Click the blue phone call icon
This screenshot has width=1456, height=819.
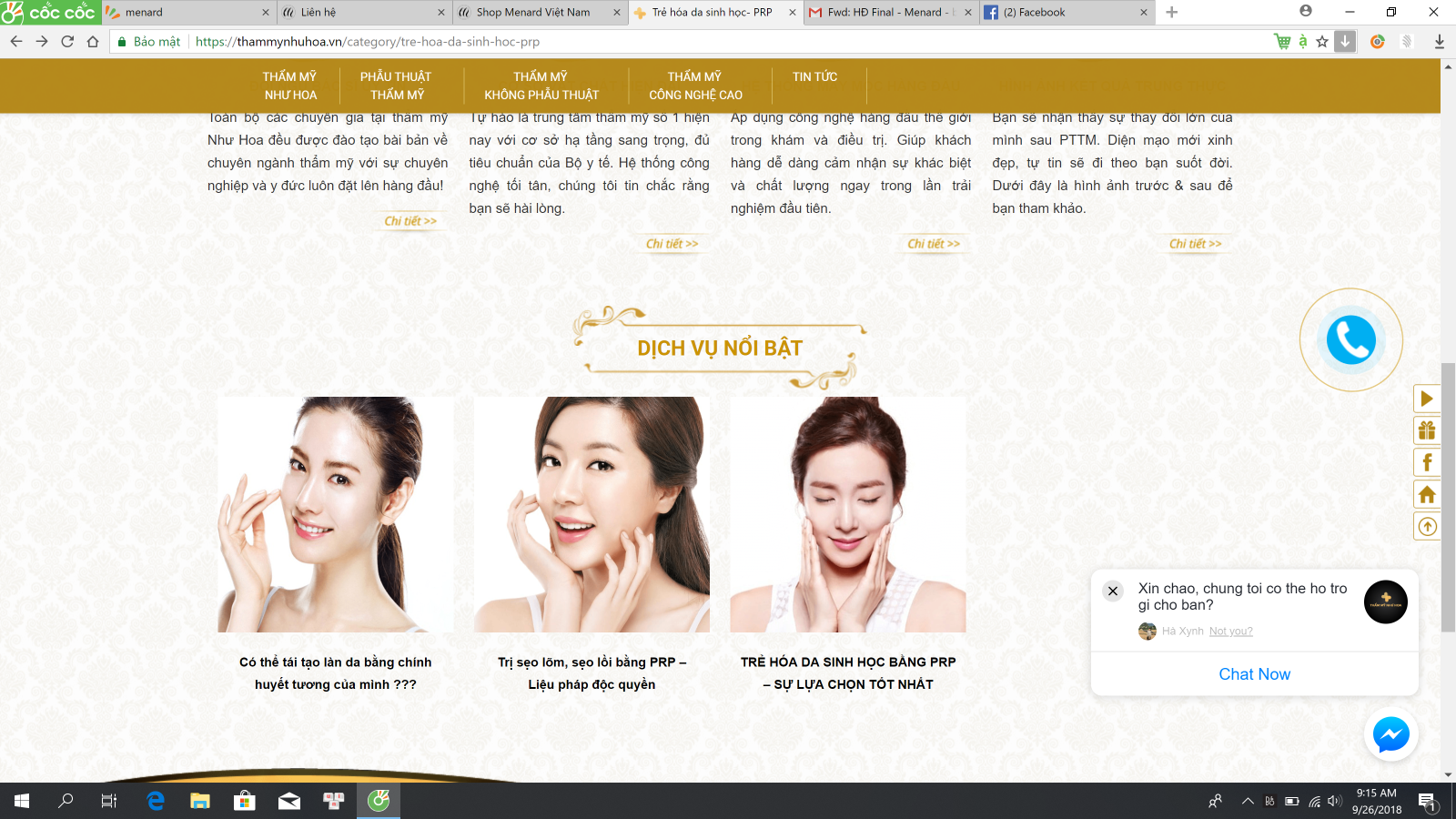tap(1350, 340)
